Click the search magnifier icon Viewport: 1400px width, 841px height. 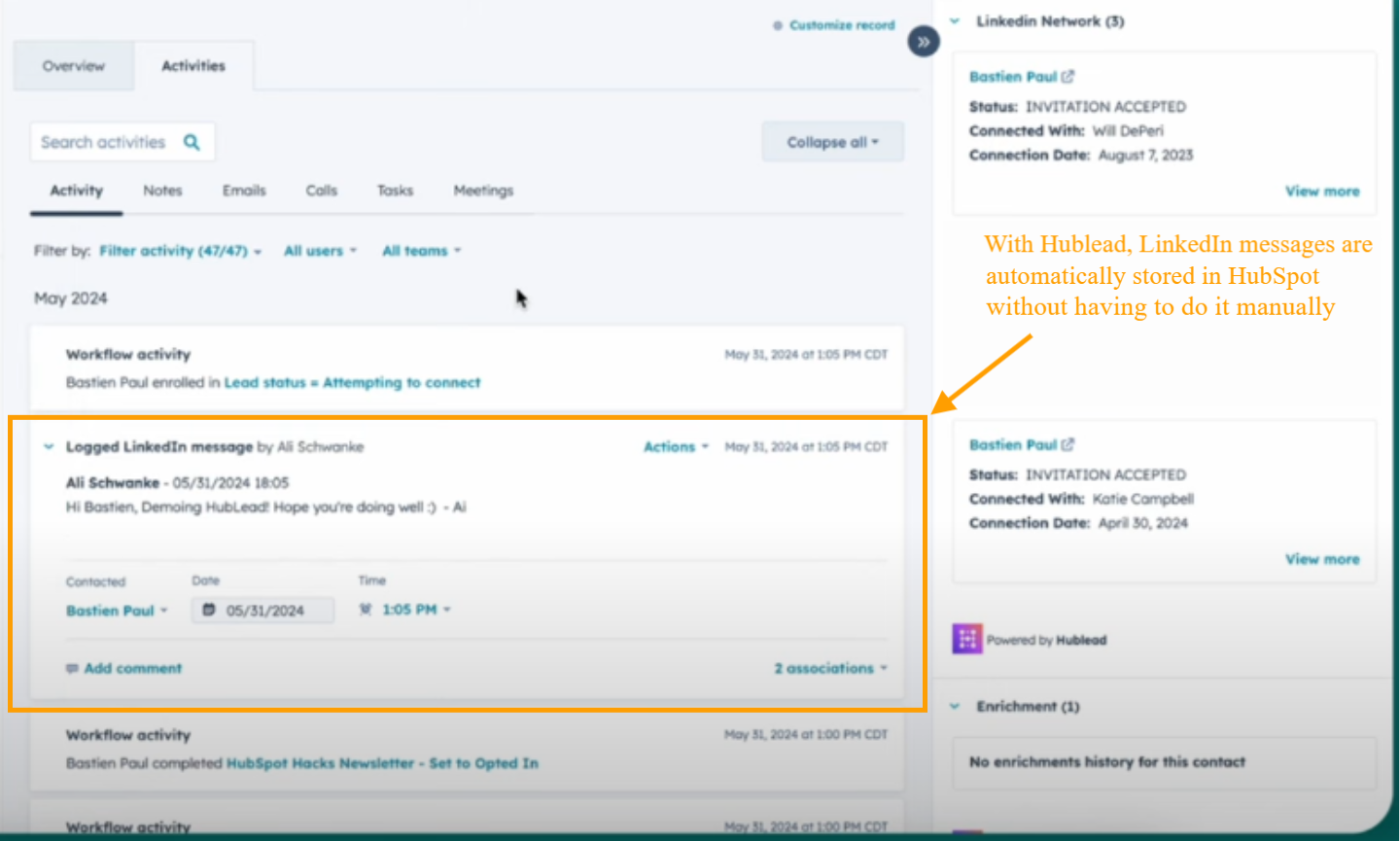click(x=192, y=142)
